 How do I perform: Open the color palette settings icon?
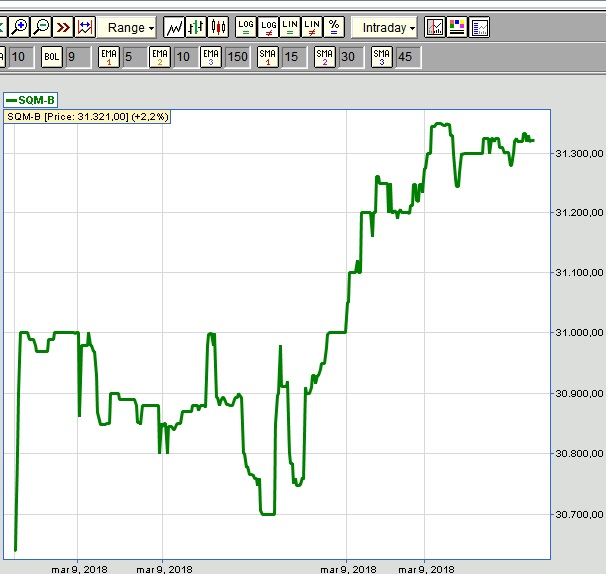tap(457, 27)
